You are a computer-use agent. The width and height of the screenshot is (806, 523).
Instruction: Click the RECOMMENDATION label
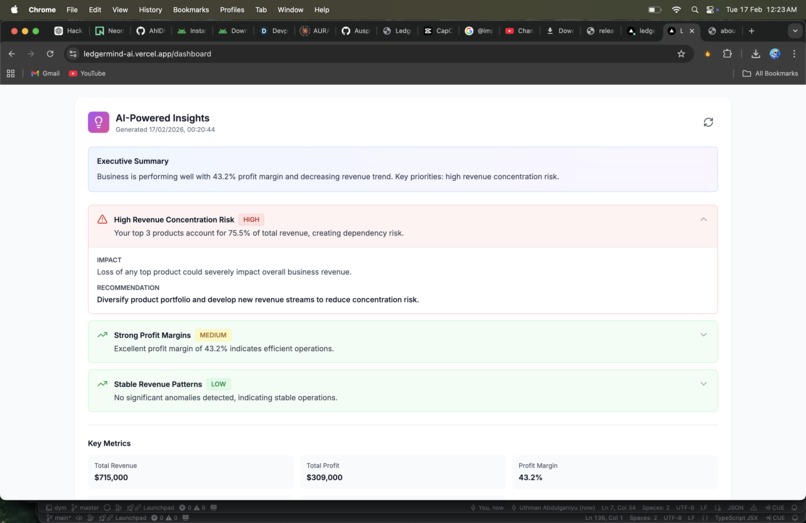pyautogui.click(x=128, y=287)
